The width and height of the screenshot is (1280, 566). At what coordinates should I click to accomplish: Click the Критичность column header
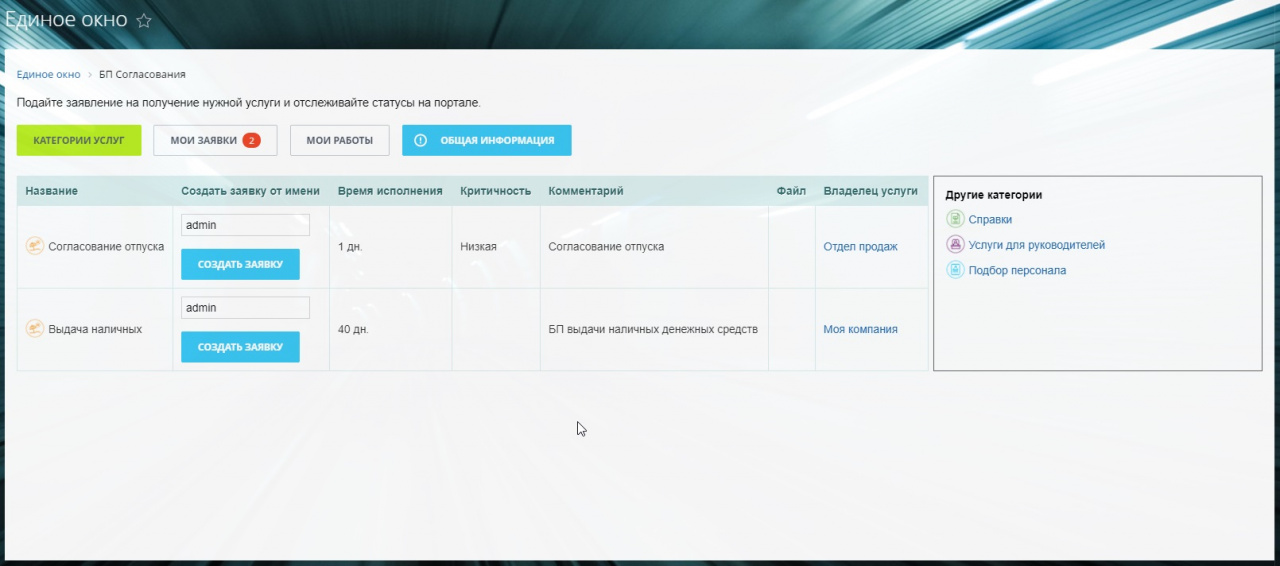pyautogui.click(x=495, y=191)
